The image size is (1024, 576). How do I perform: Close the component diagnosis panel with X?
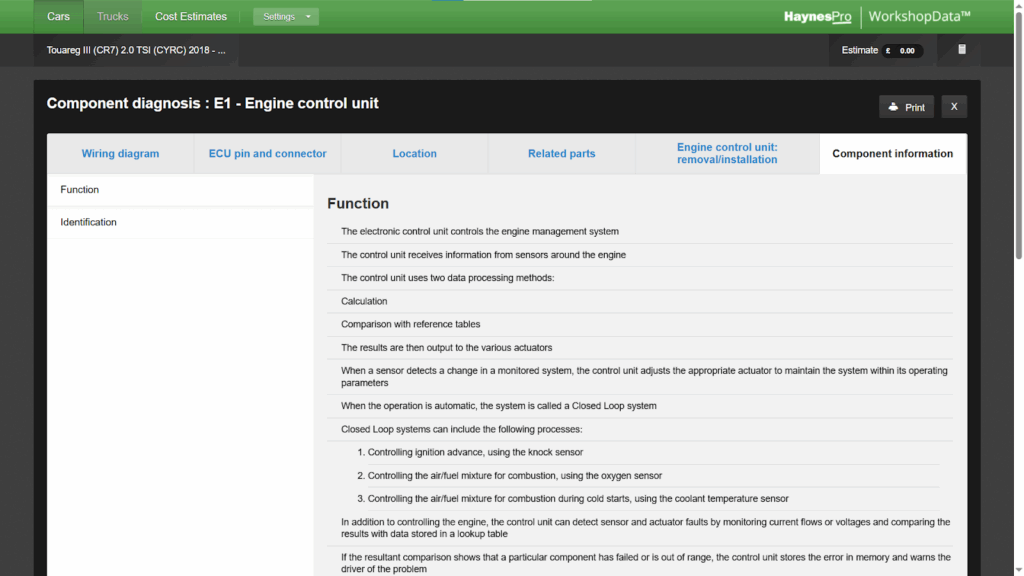[954, 107]
